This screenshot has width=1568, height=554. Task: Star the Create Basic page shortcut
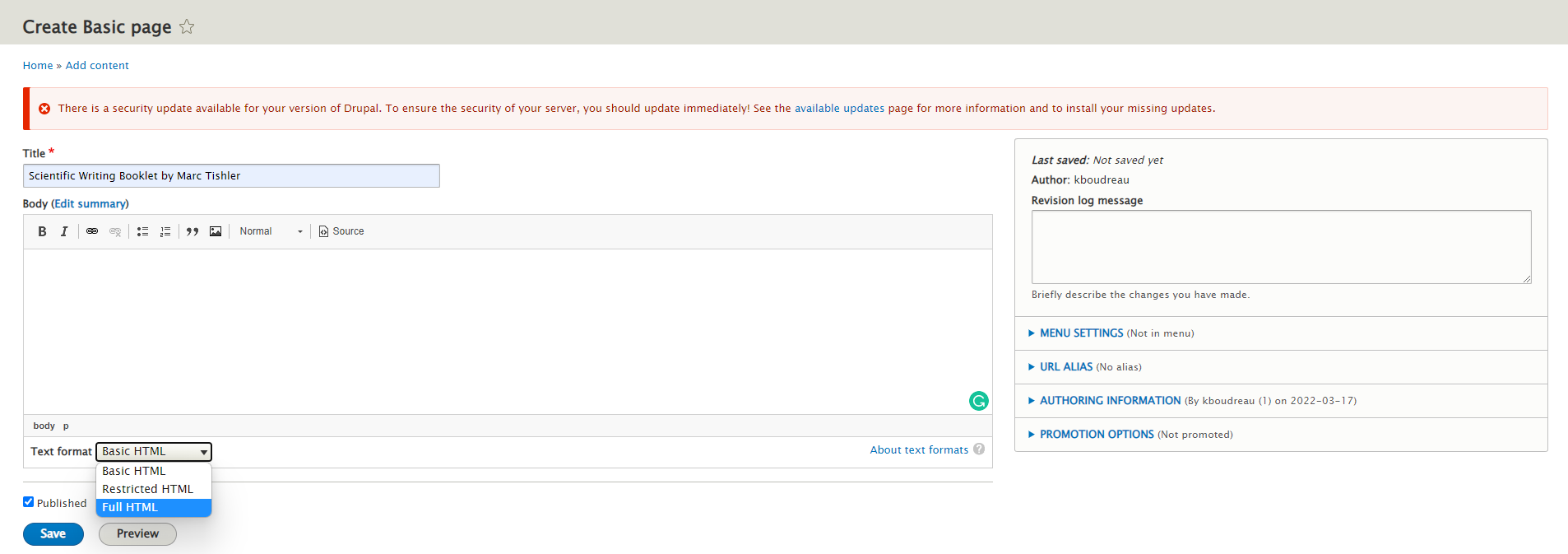point(187,26)
